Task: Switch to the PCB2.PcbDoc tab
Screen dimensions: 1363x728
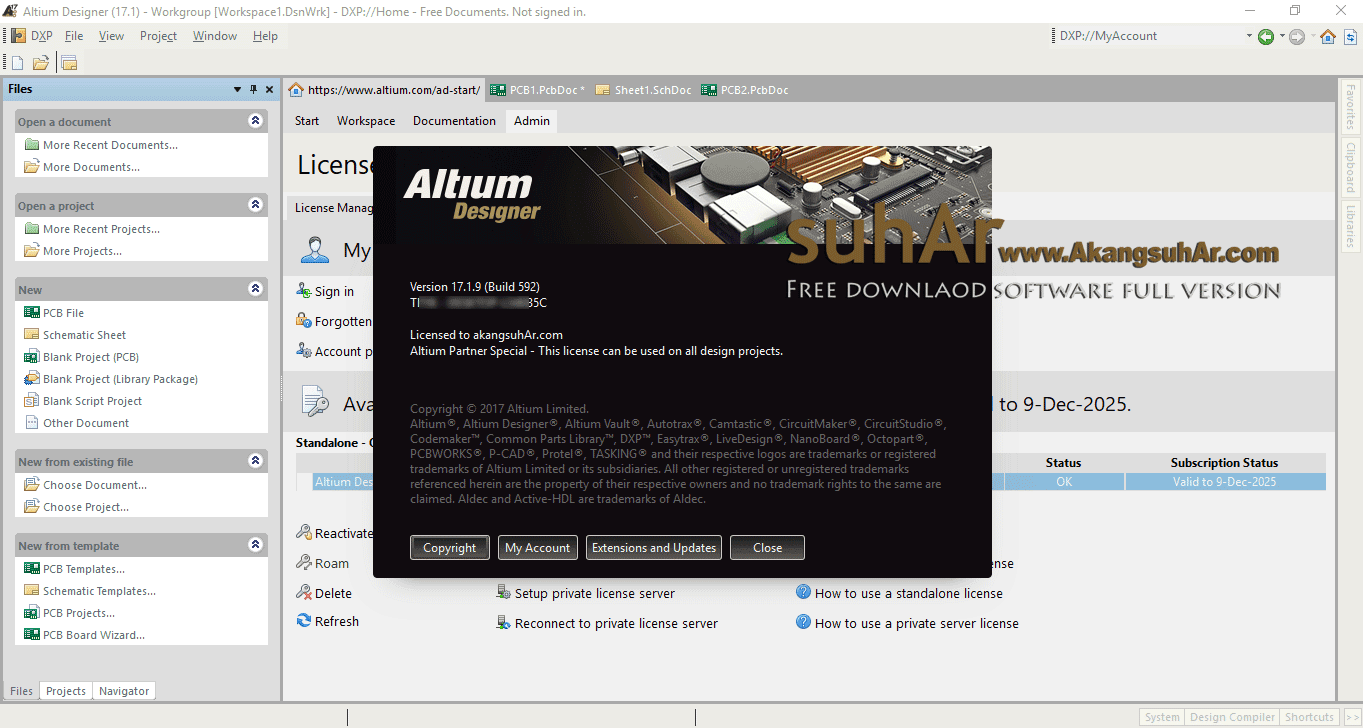Action: (x=745, y=90)
